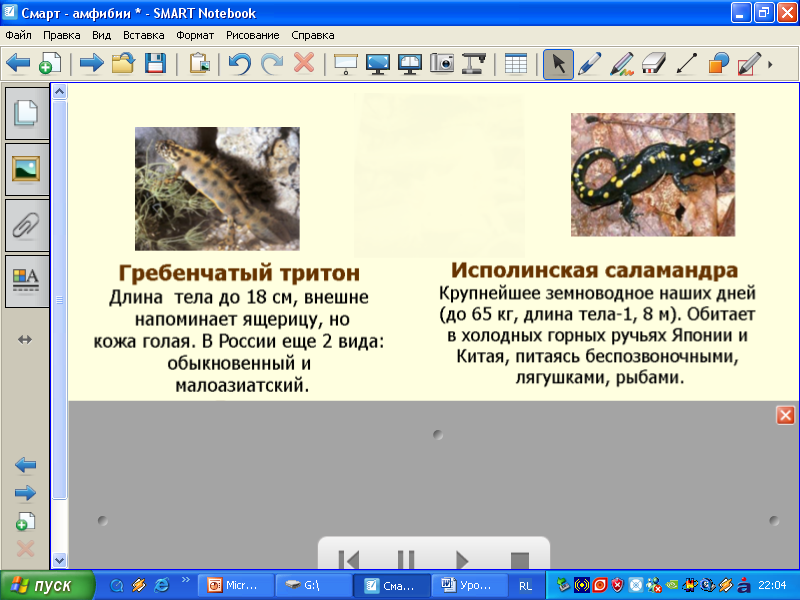
Task: Pick the Pen tool
Action: point(590,64)
